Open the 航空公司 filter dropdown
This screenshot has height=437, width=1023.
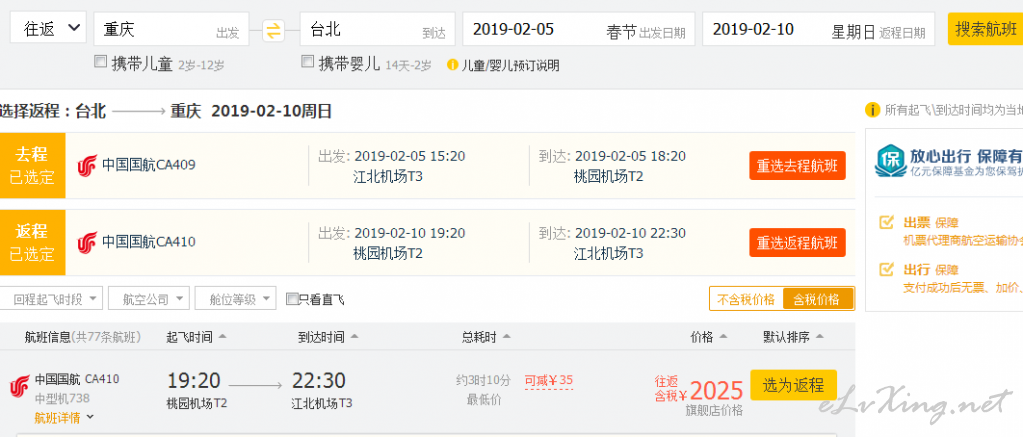point(149,299)
